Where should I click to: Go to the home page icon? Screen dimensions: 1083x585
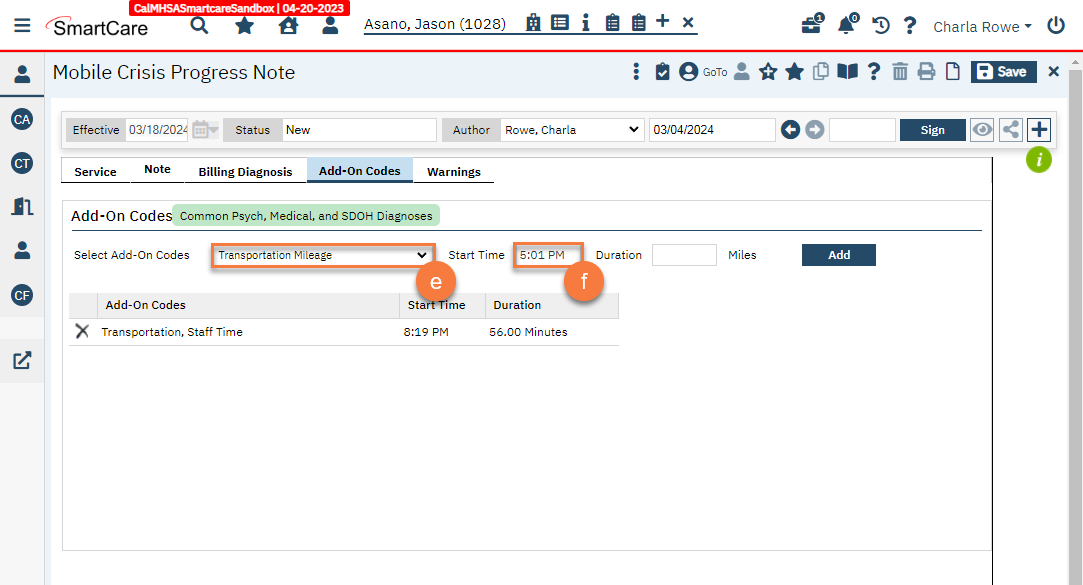tap(288, 26)
